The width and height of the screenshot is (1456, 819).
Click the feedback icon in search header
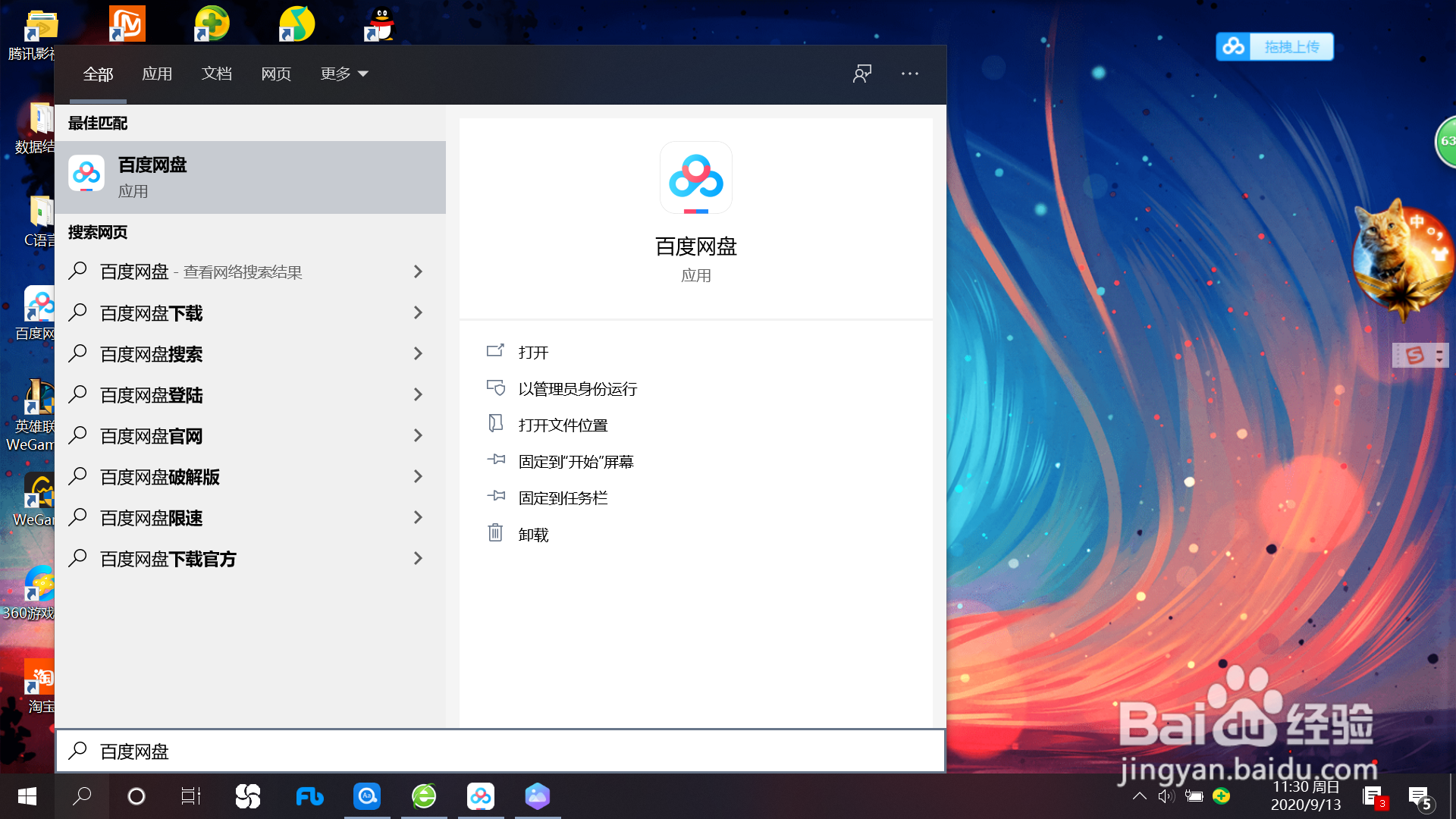coord(862,74)
